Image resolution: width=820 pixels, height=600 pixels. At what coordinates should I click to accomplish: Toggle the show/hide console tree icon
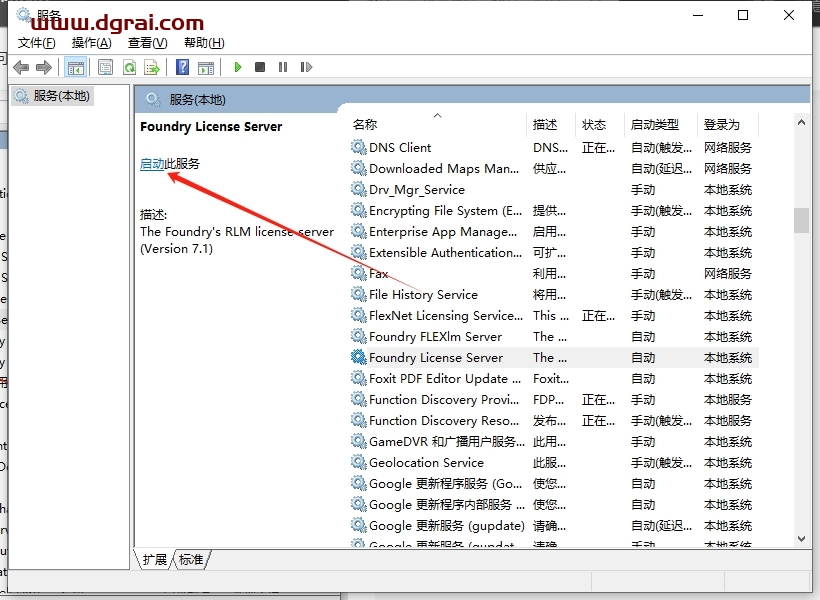(75, 67)
